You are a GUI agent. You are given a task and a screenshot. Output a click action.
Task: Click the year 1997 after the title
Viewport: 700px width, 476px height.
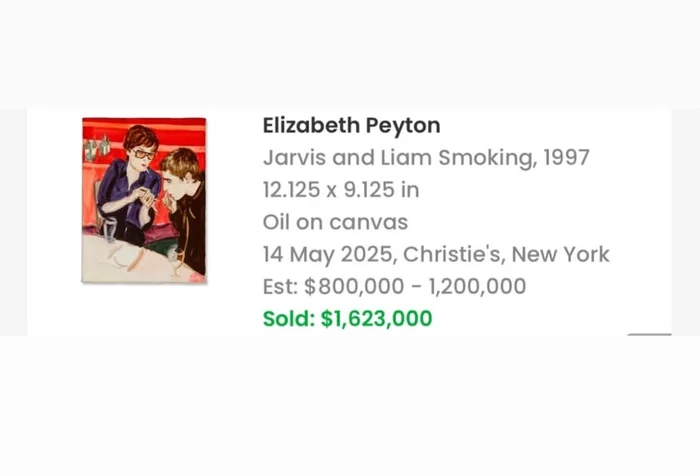565,158
